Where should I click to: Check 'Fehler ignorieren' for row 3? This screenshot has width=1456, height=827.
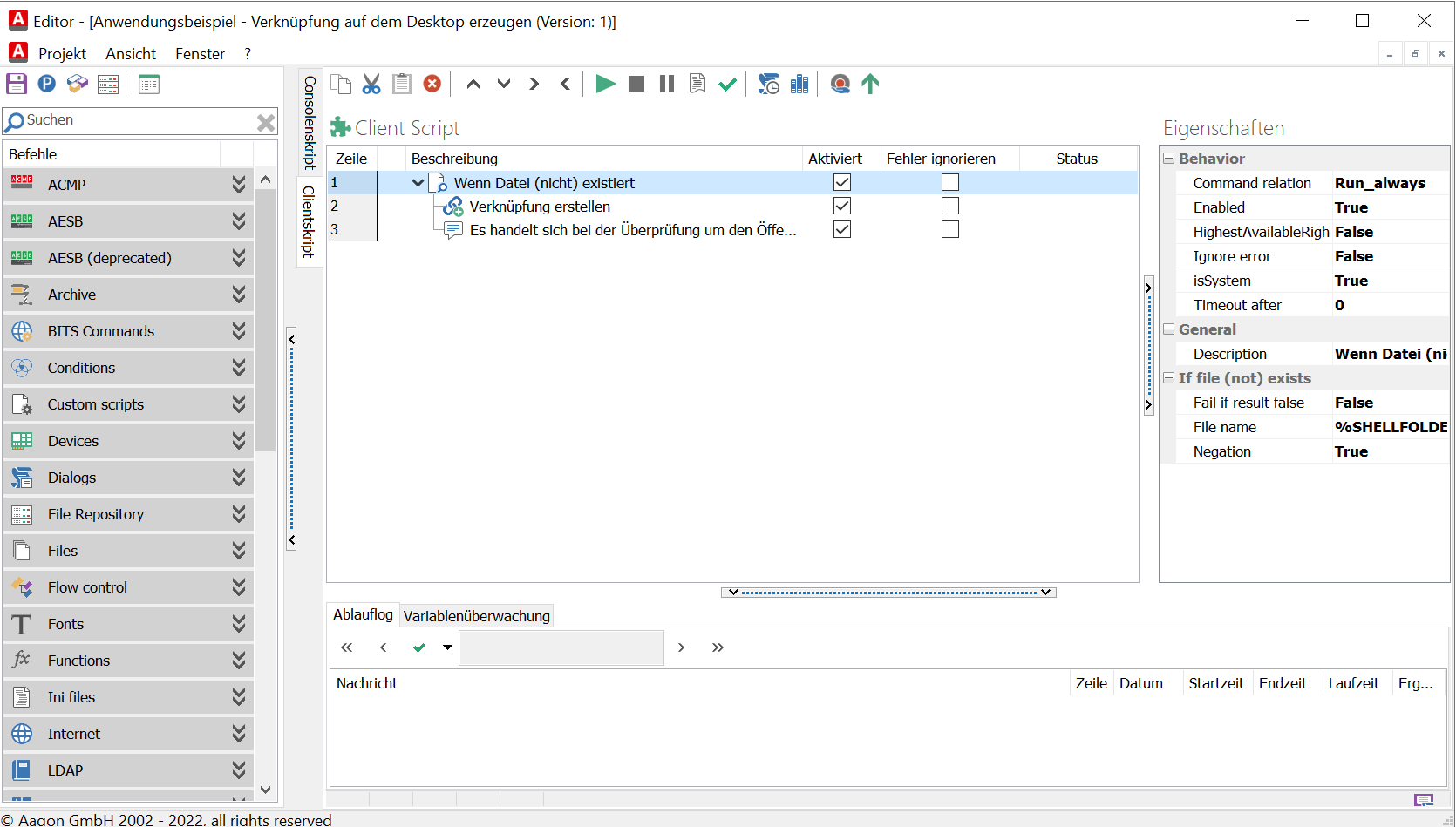point(949,229)
